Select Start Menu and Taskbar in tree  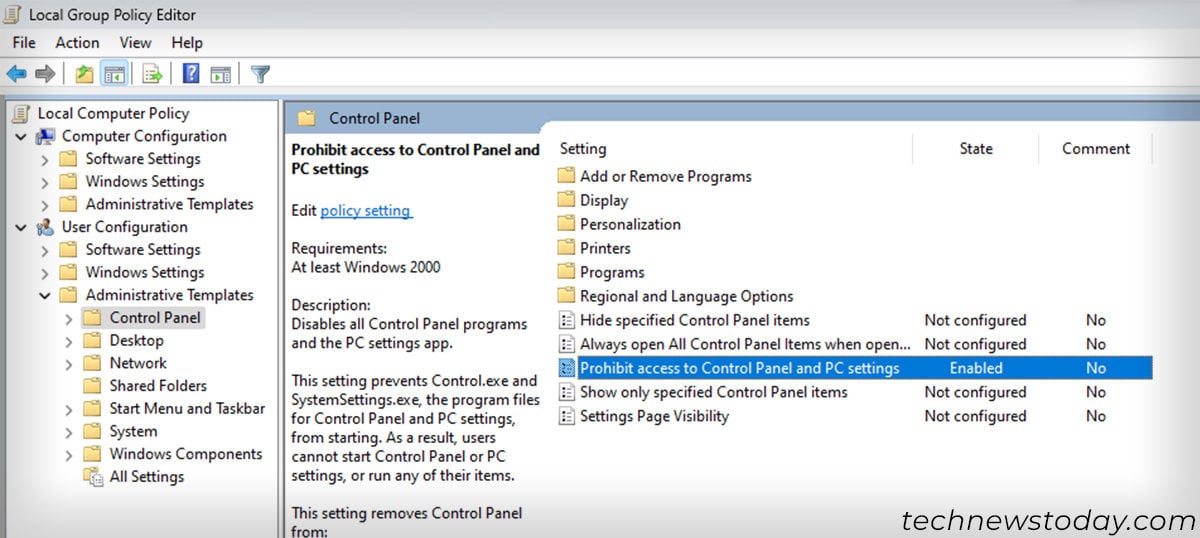187,409
